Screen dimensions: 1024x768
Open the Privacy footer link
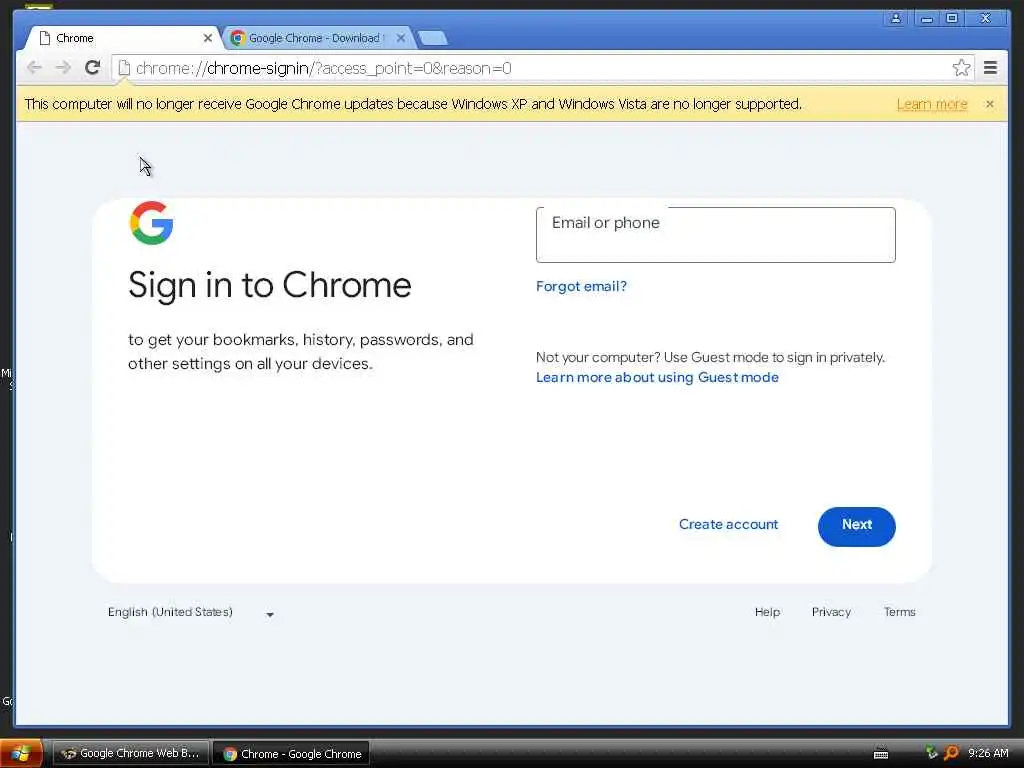[x=831, y=612]
